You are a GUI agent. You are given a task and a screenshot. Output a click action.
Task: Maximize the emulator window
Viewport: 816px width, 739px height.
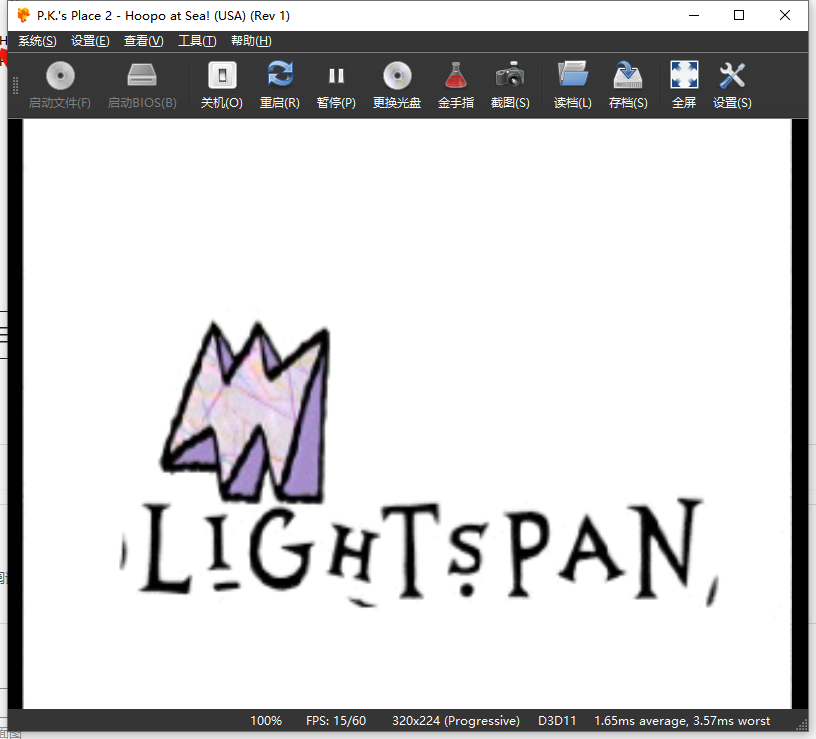[x=739, y=15]
